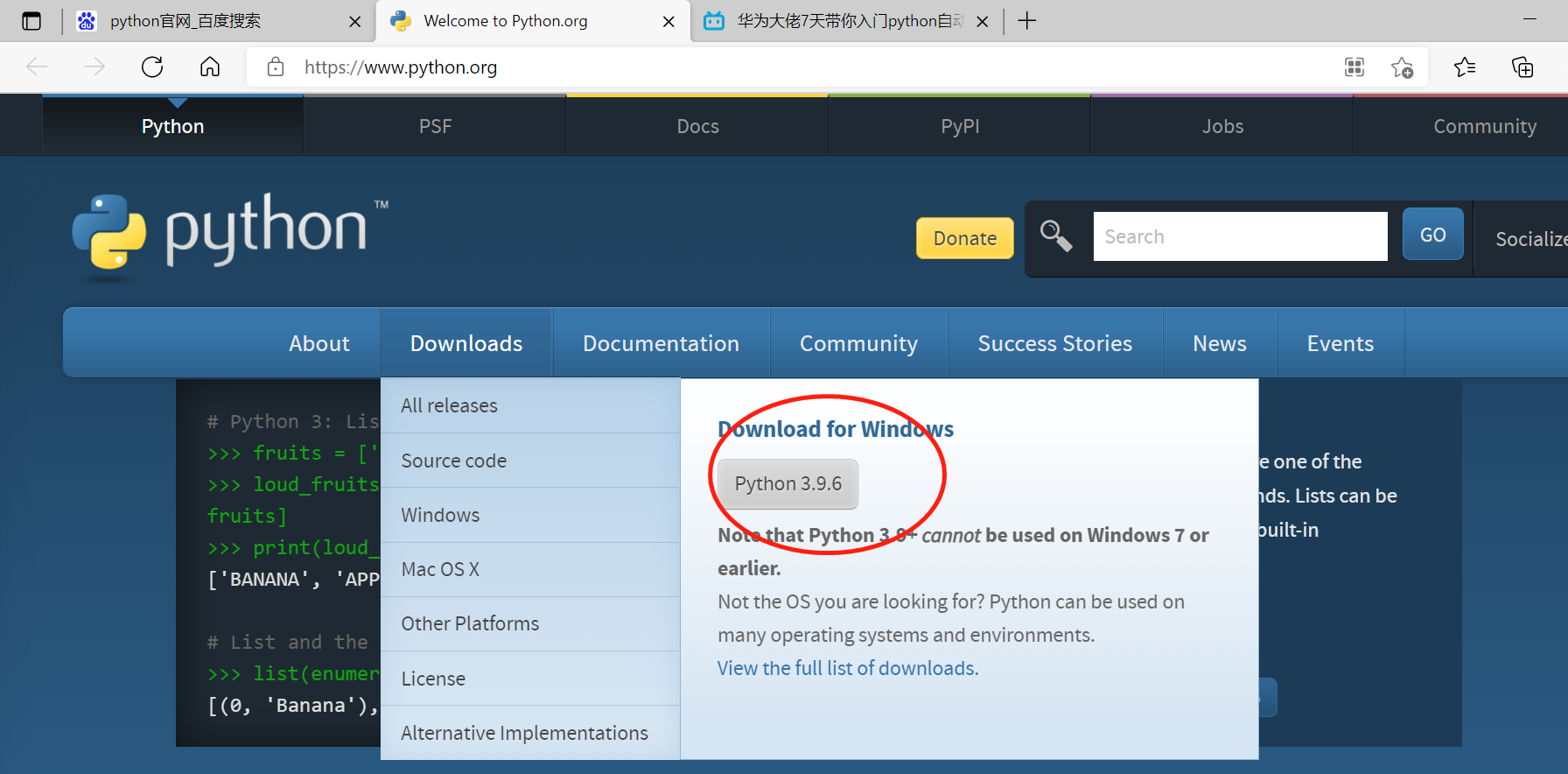Select Alternative Implementations submenu entry
Image resolution: width=1568 pixels, height=774 pixels.
(x=530, y=733)
